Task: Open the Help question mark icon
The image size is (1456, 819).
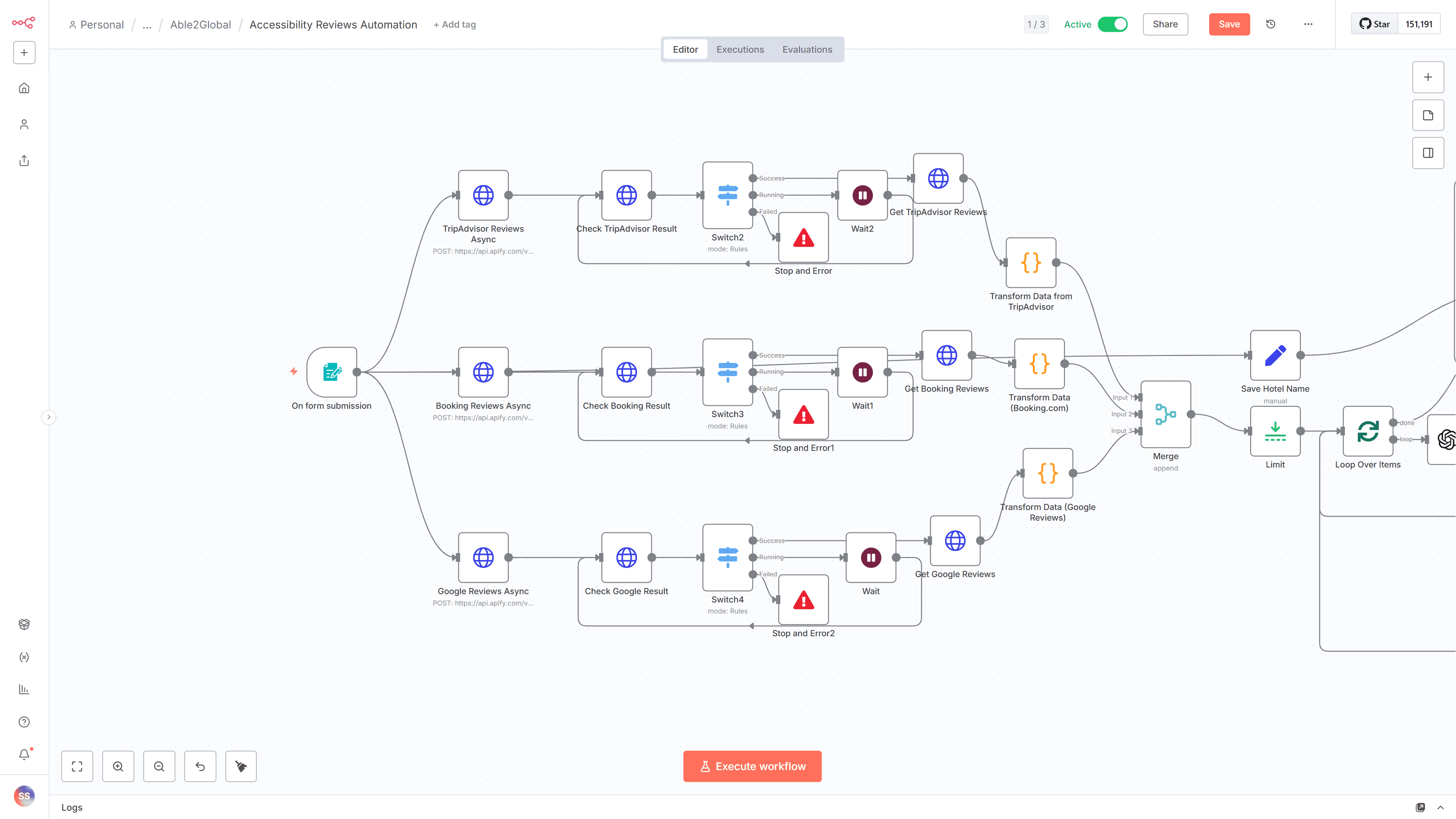Action: click(24, 722)
